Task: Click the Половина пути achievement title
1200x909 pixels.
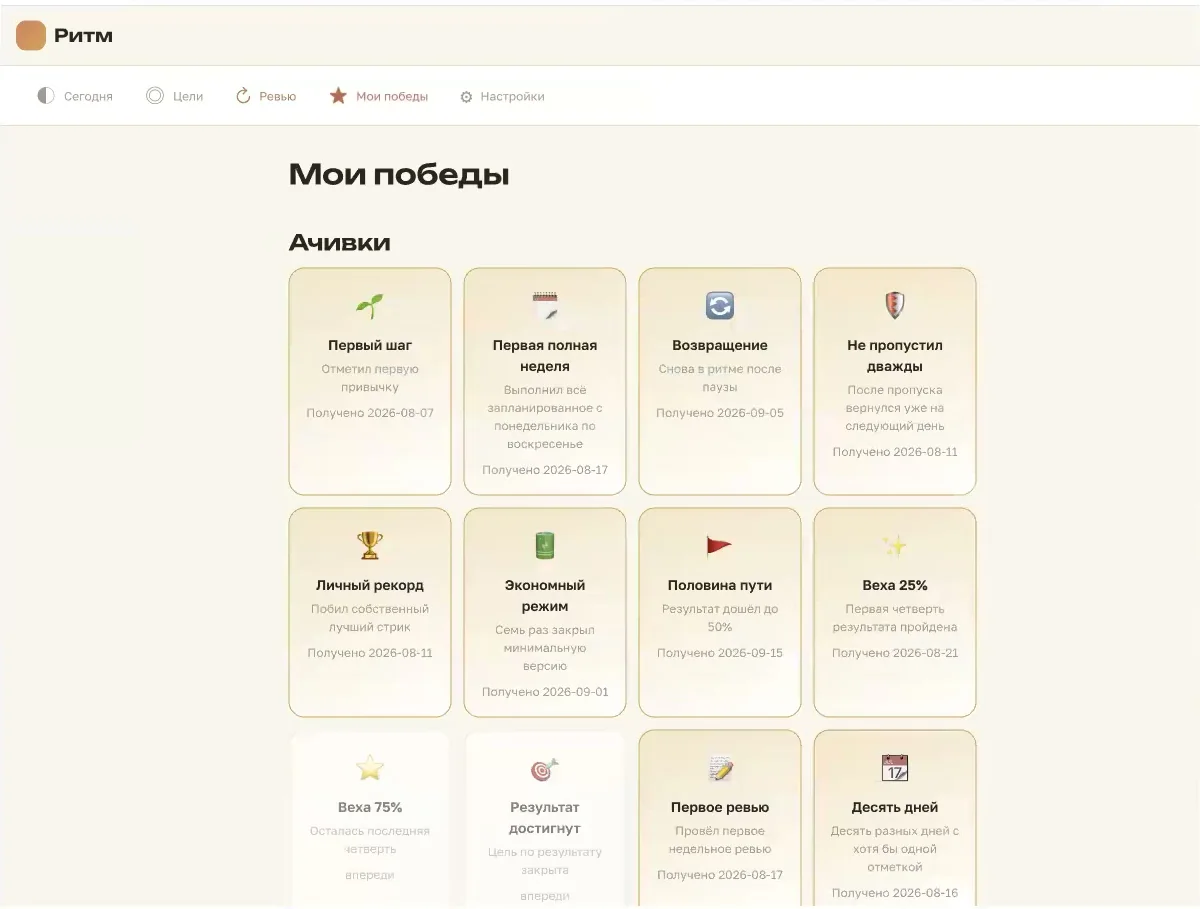Action: [720, 585]
